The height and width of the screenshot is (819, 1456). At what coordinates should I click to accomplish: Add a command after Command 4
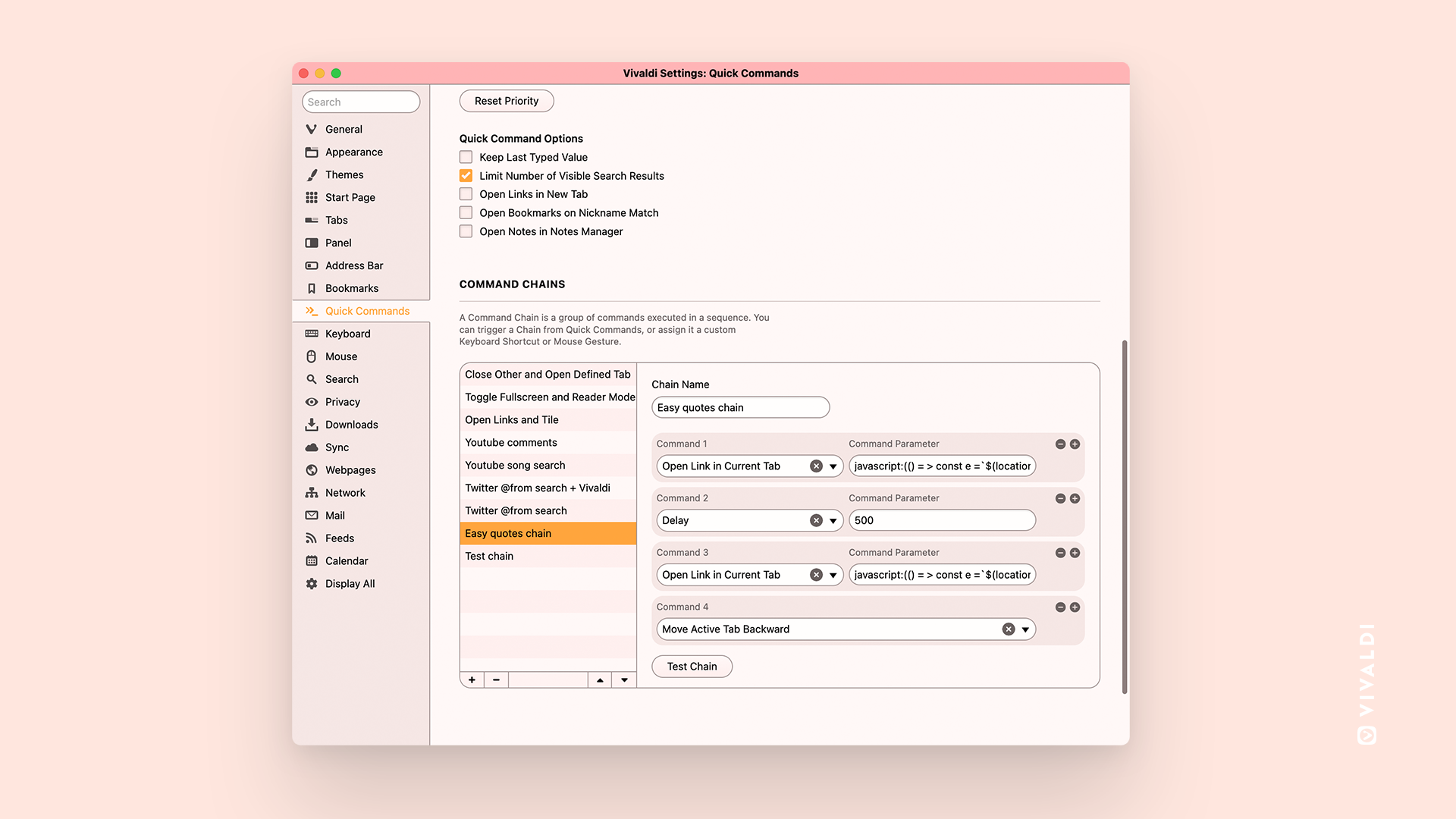tap(1075, 607)
